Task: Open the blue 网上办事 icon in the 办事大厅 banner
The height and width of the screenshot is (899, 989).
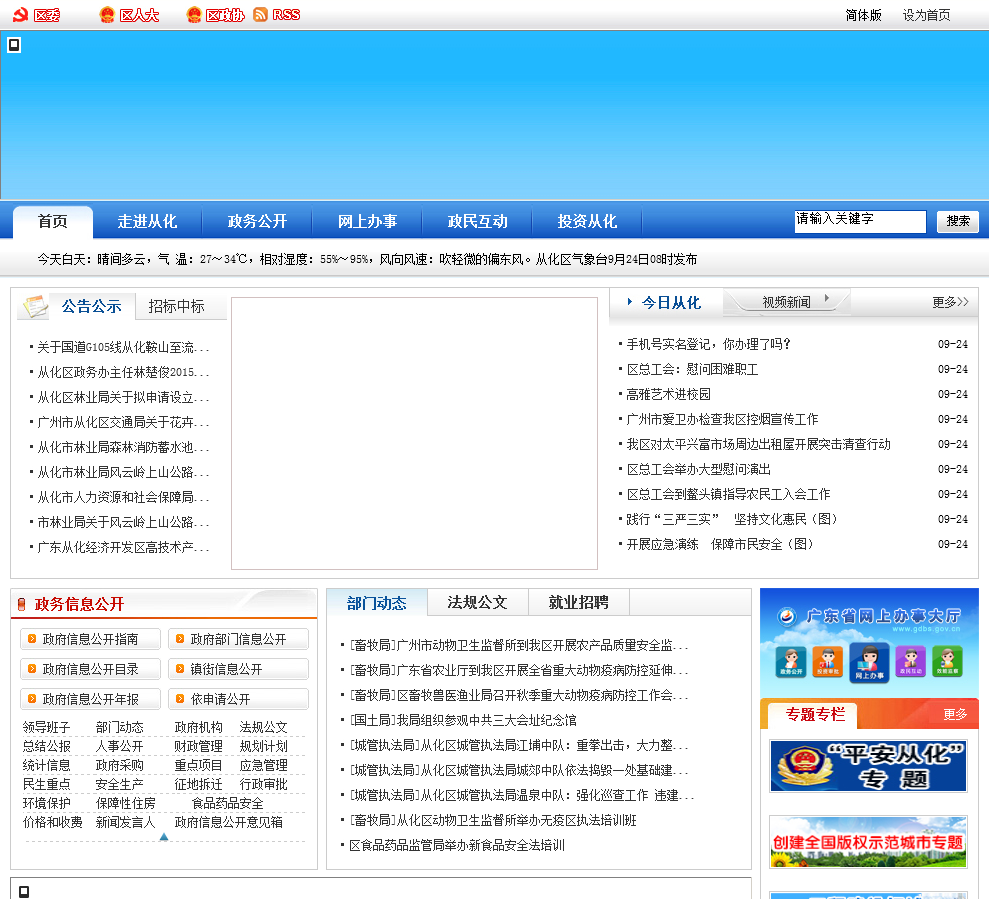Action: click(870, 662)
